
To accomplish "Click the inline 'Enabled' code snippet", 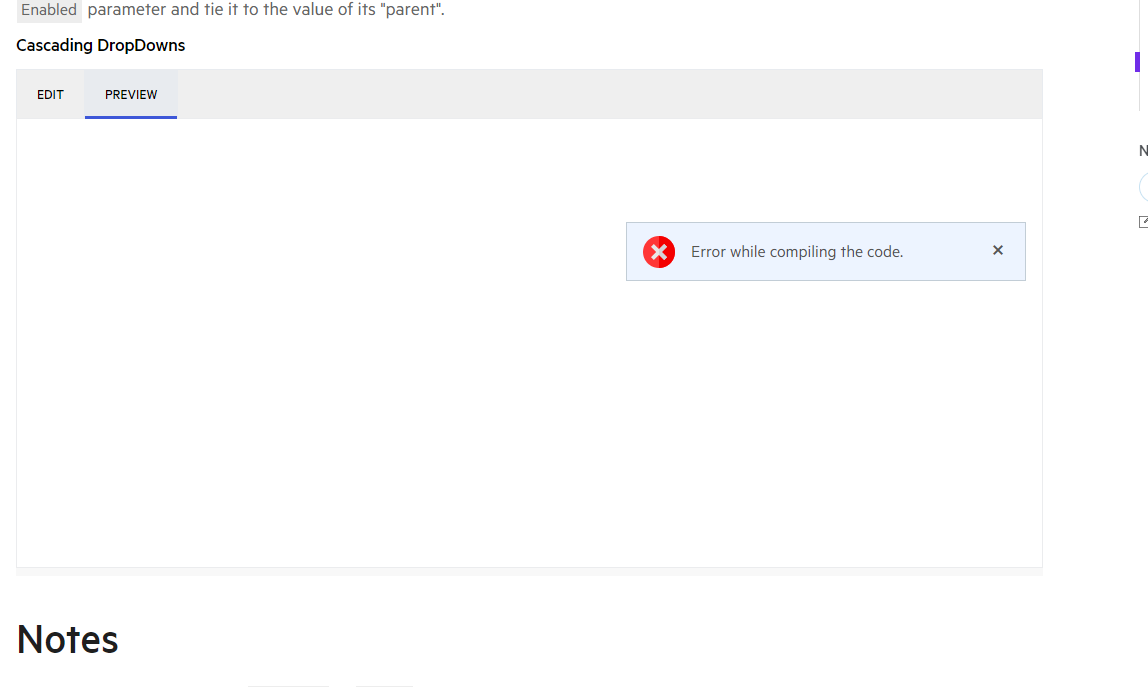I will coord(48,10).
